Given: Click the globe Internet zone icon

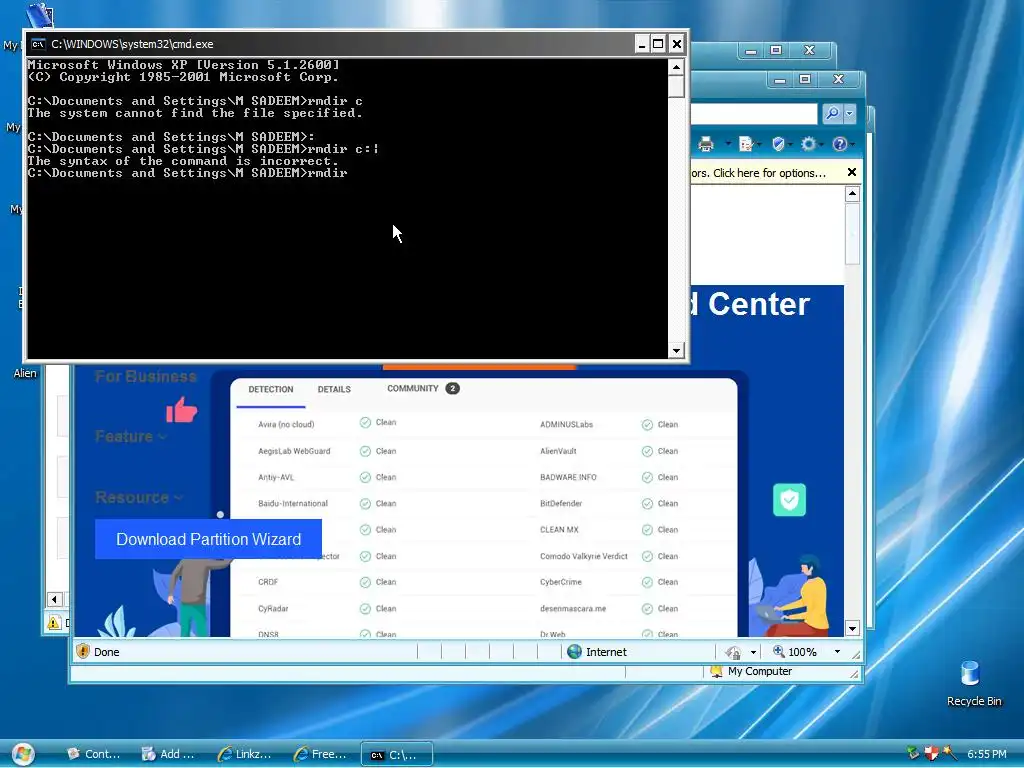Looking at the screenshot, I should [x=574, y=652].
